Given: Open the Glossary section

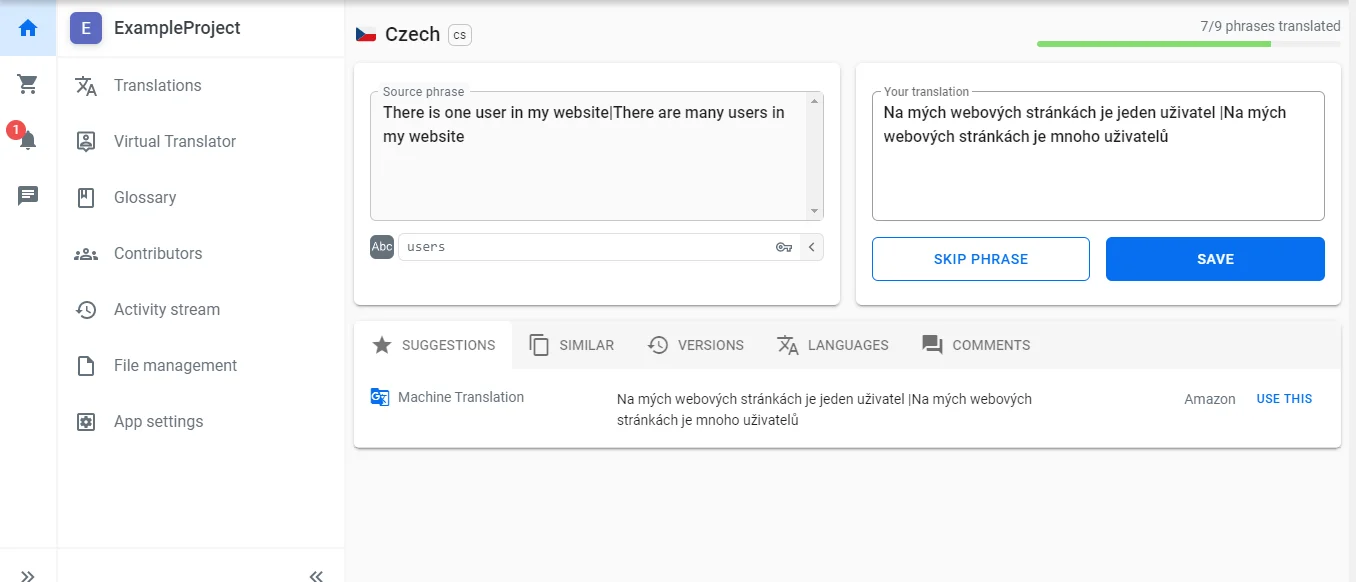Looking at the screenshot, I should (145, 197).
